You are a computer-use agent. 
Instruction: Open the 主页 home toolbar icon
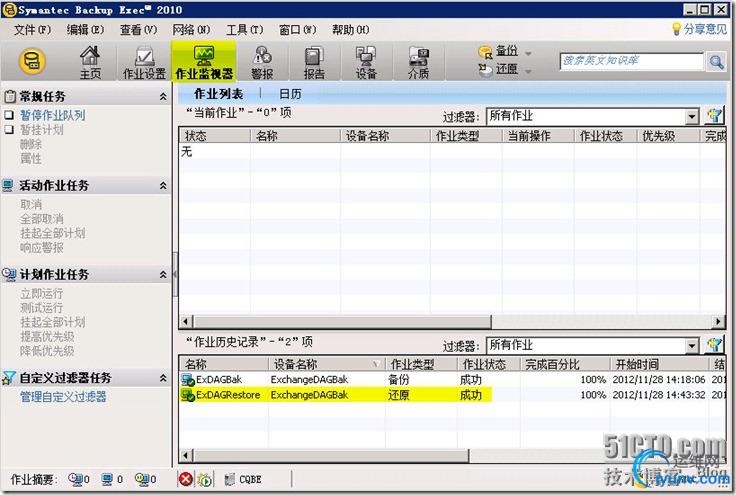click(x=90, y=62)
